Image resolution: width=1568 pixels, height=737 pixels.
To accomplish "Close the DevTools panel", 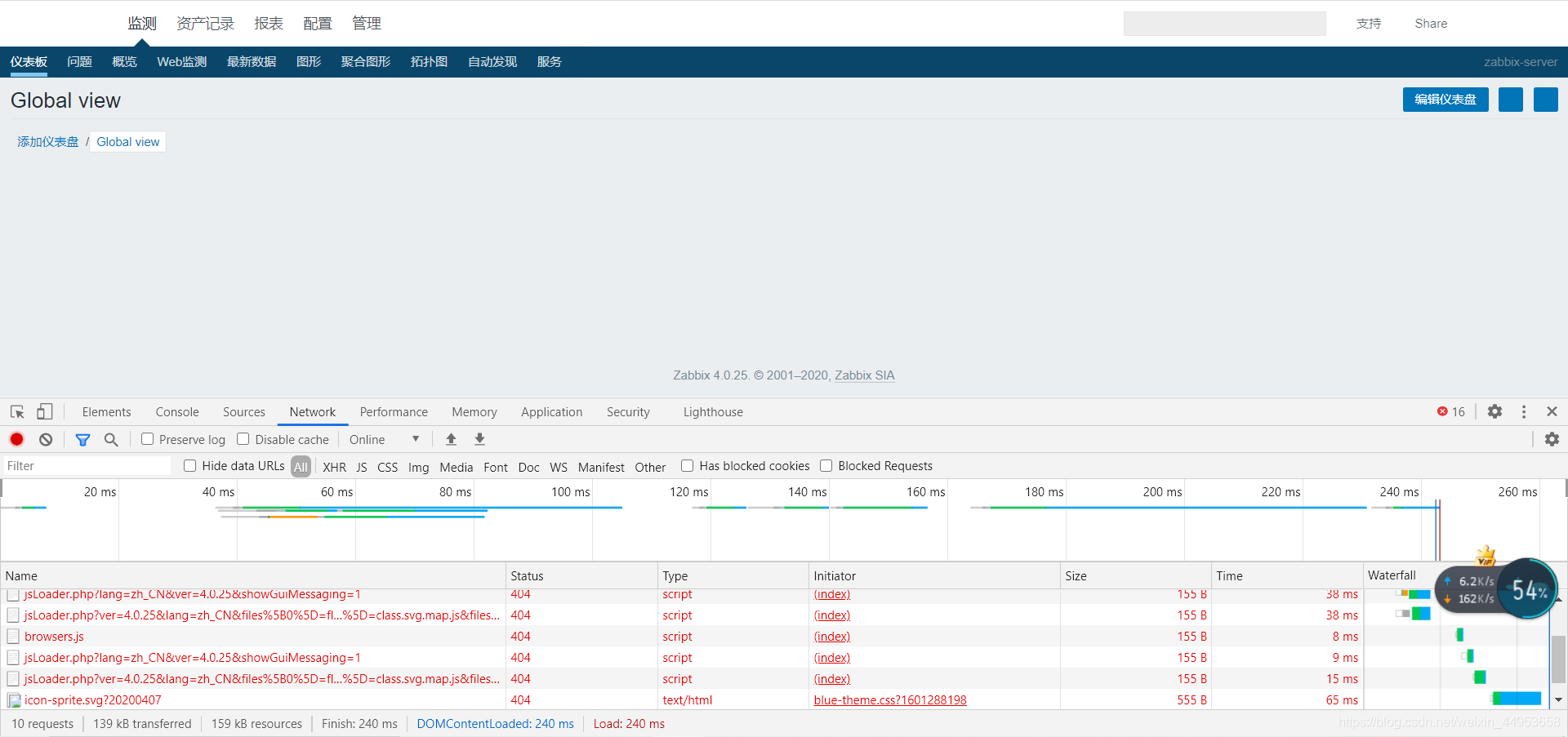I will [1552, 411].
